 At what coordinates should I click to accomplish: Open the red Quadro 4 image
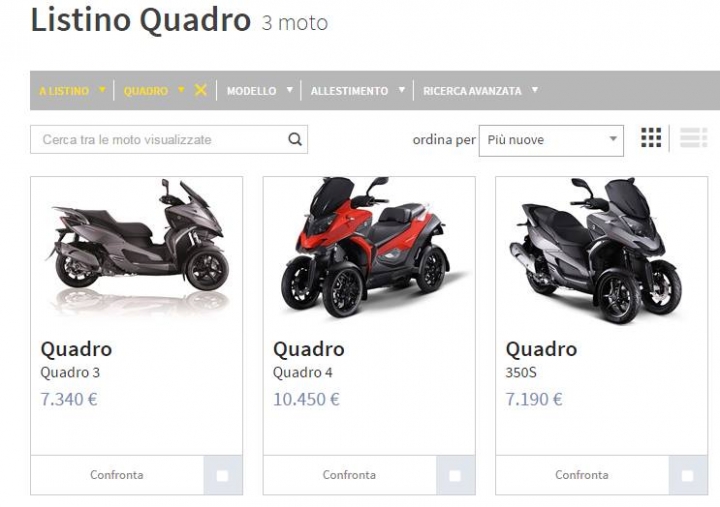(369, 248)
